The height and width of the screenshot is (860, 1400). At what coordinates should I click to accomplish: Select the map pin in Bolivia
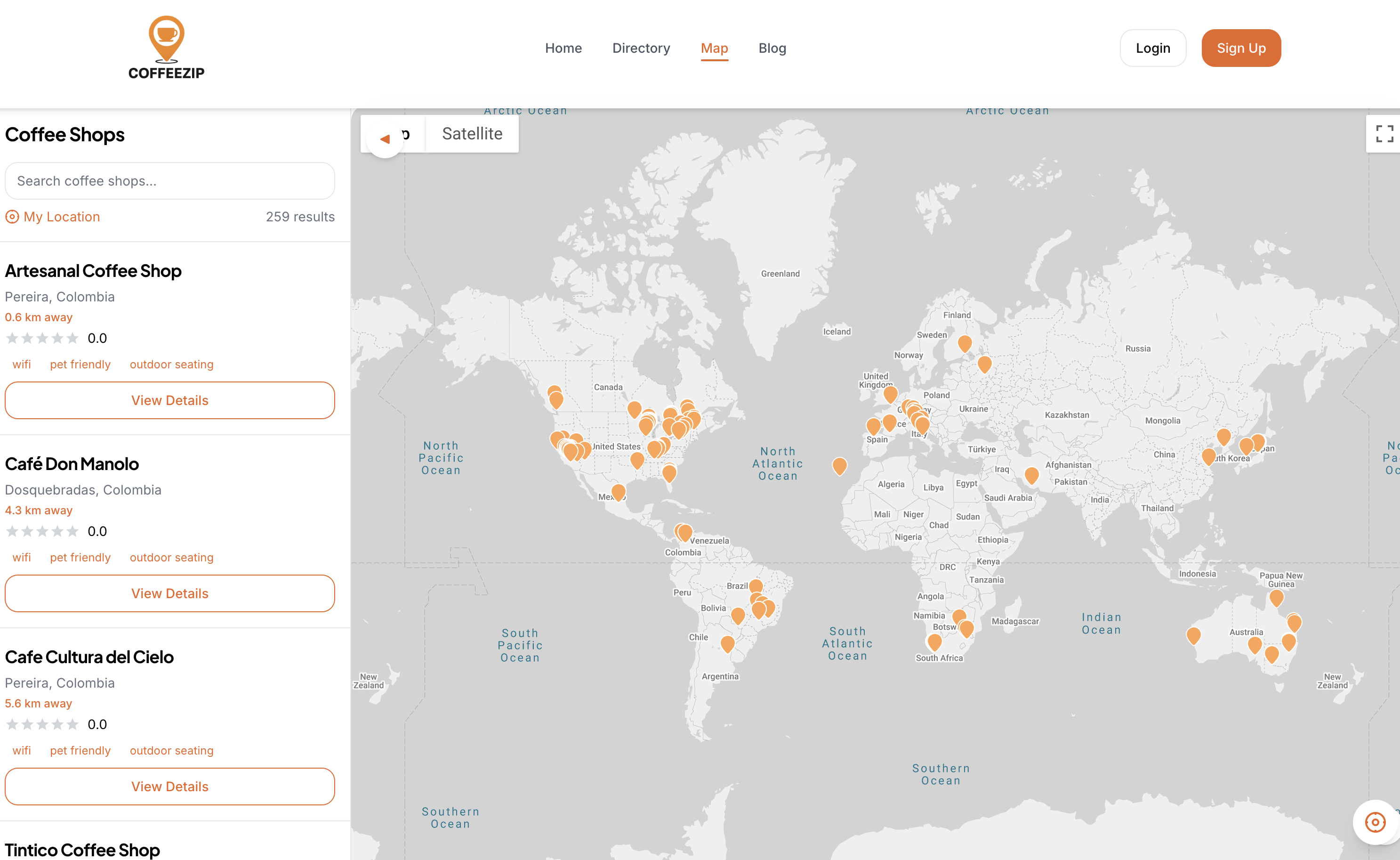point(738,616)
